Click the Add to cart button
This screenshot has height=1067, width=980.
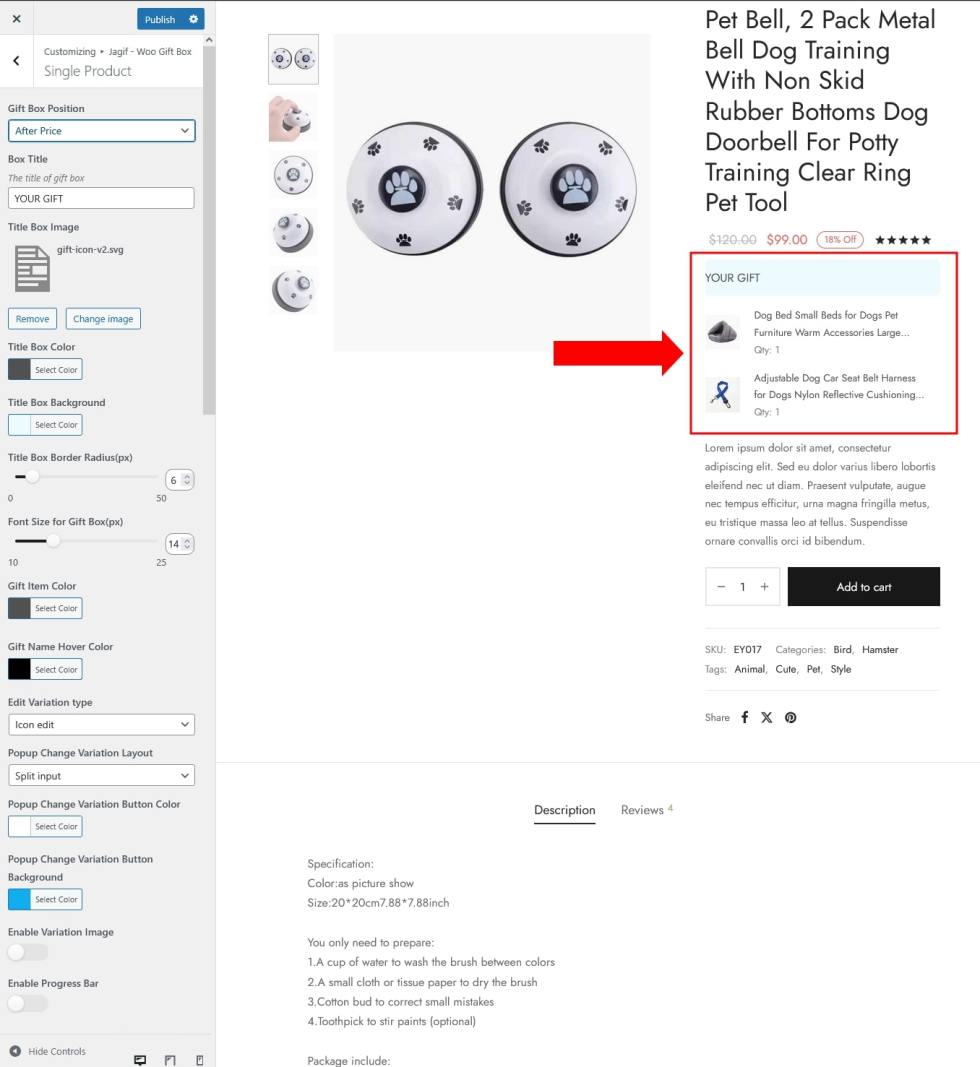click(x=864, y=587)
